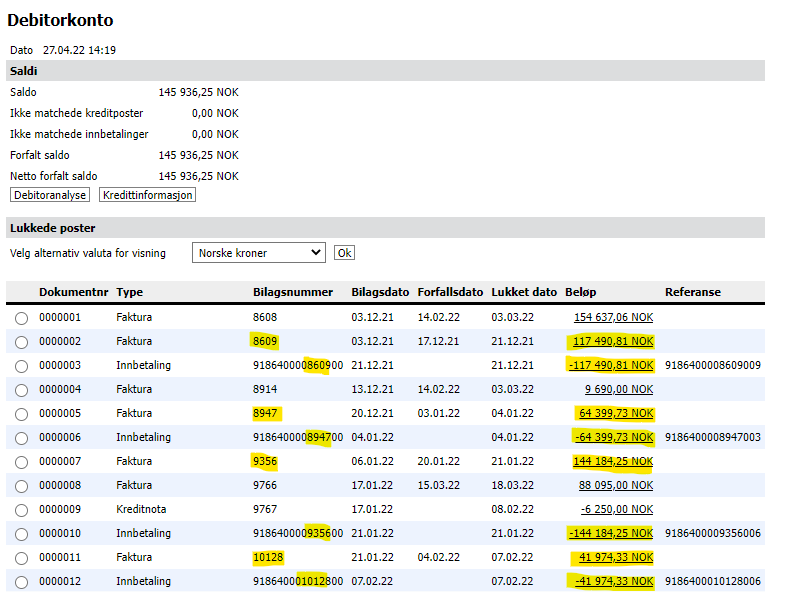Mark the Kreditnota row 0000009 radio button
Image resolution: width=787 pixels, height=593 pixels.
click(21, 510)
